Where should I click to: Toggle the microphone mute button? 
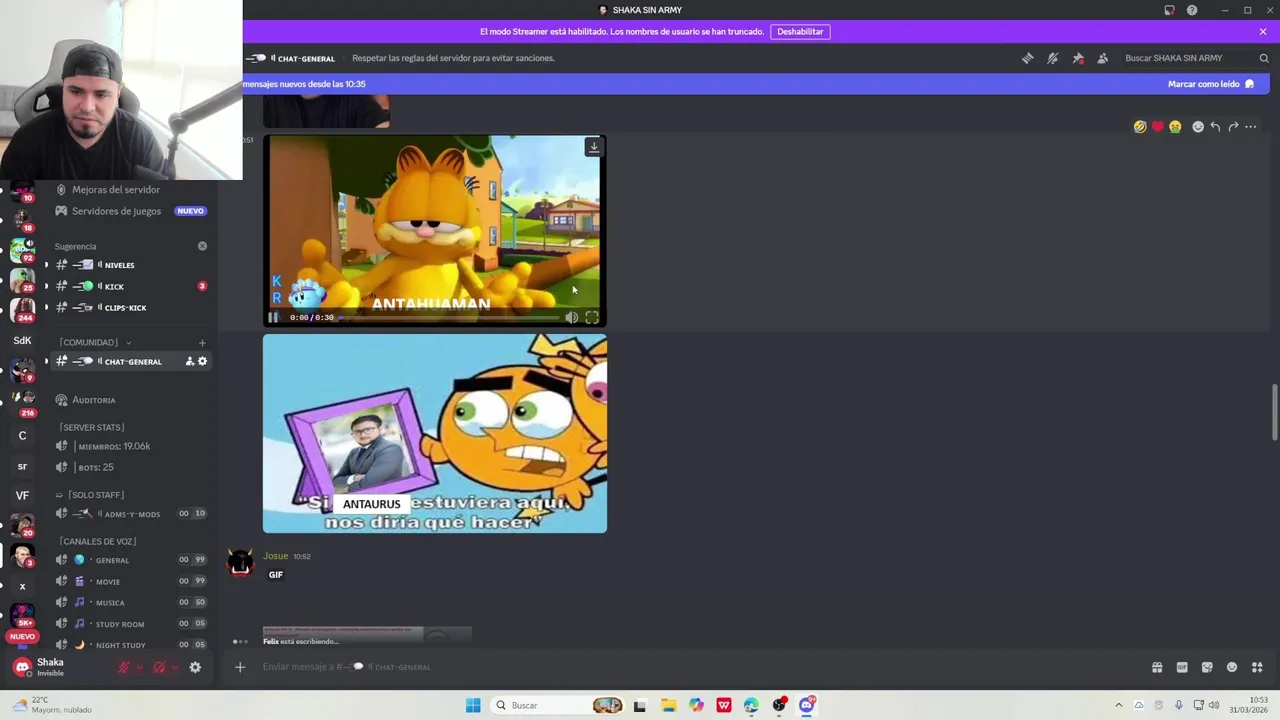tap(124, 667)
